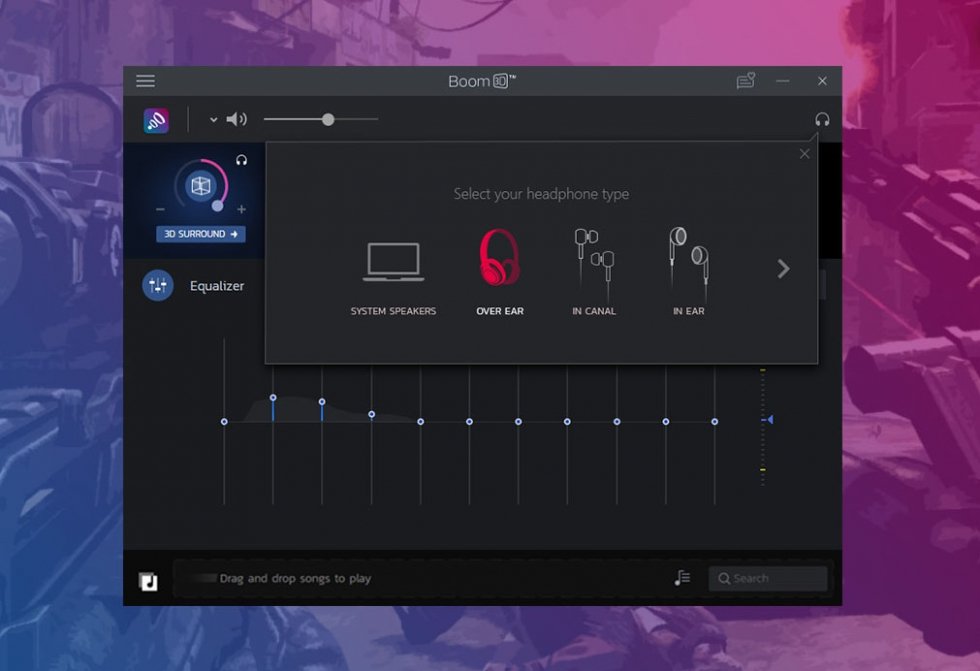Click the 3D Surround button
This screenshot has width=980, height=671.
[201, 234]
